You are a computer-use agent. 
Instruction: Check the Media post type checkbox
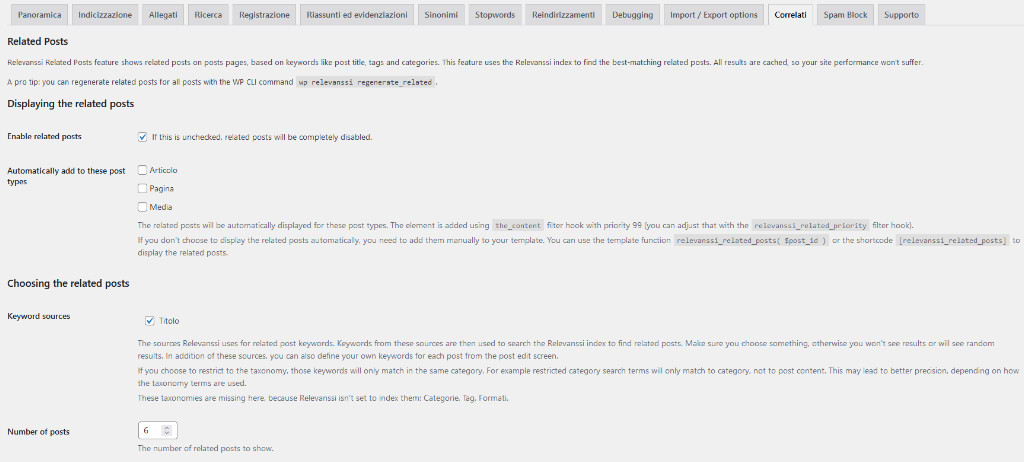(142, 207)
